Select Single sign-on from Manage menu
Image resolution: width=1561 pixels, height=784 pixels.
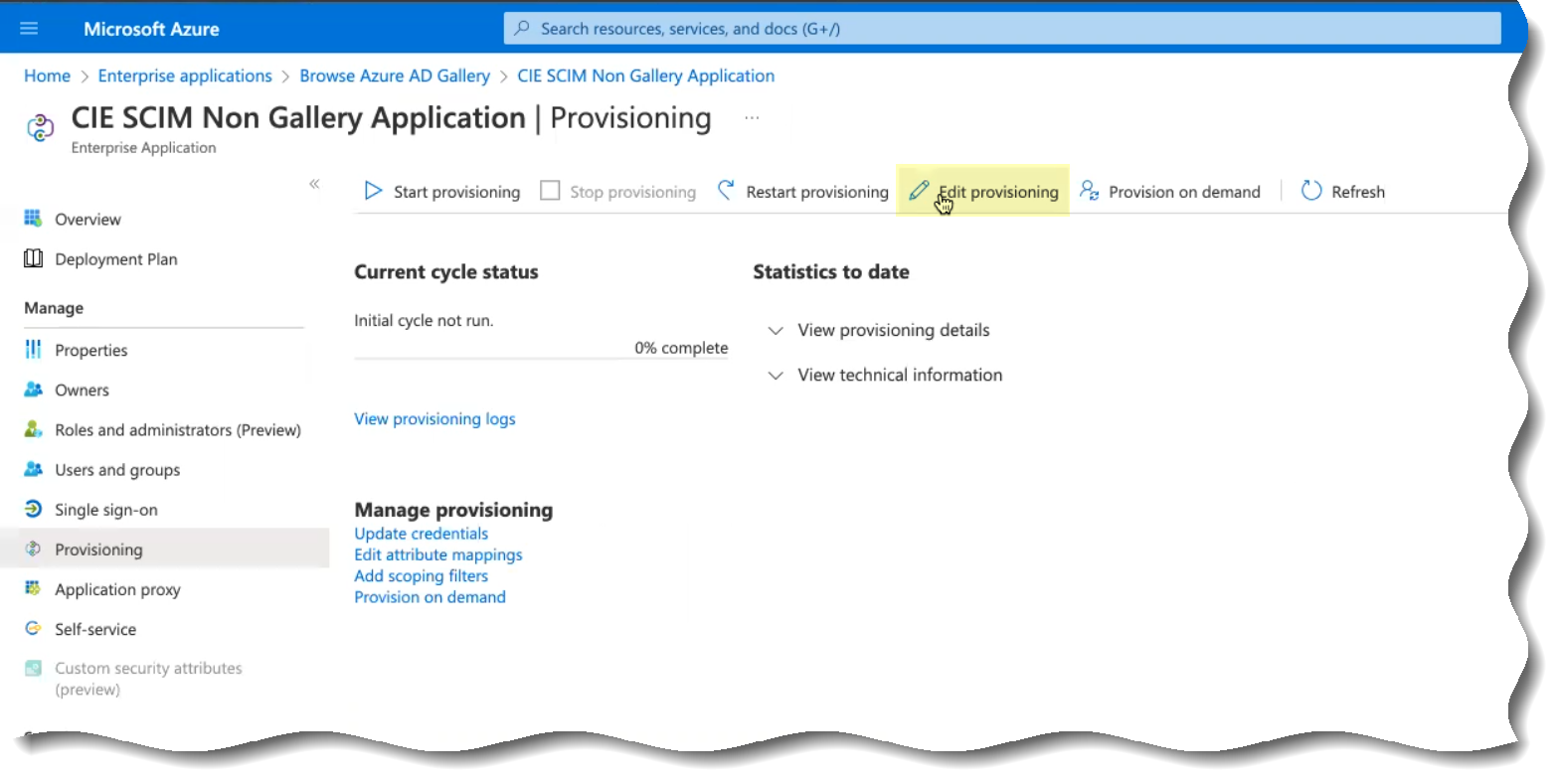105,510
